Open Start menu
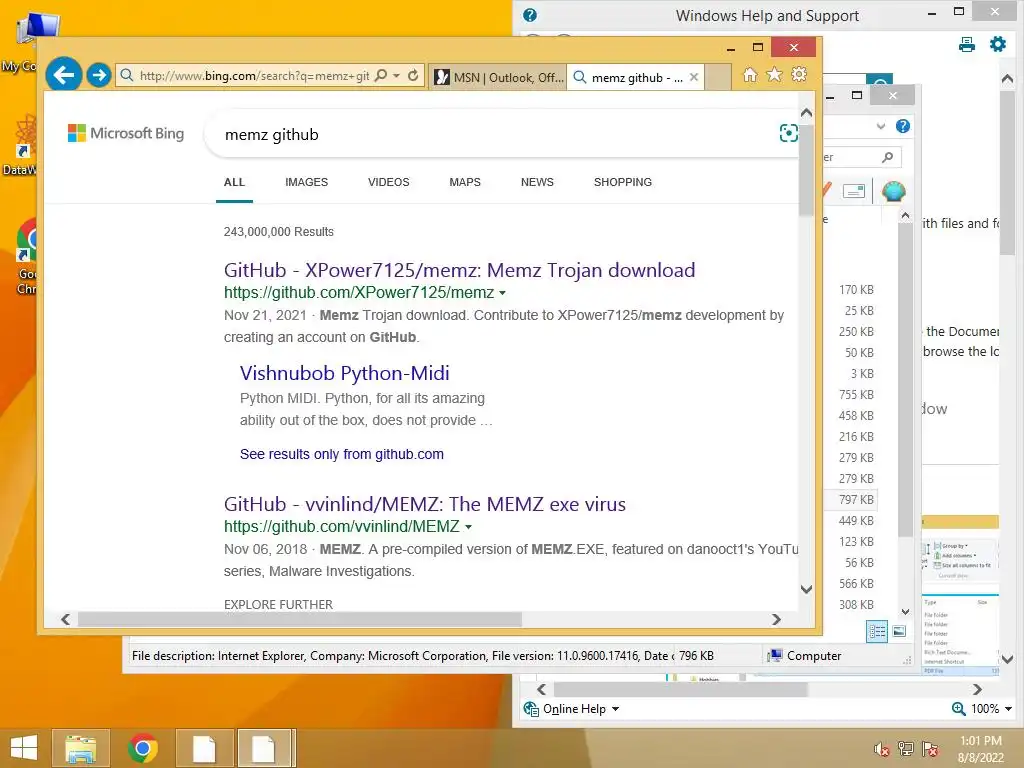Image resolution: width=1024 pixels, height=768 pixels. pos(24,748)
